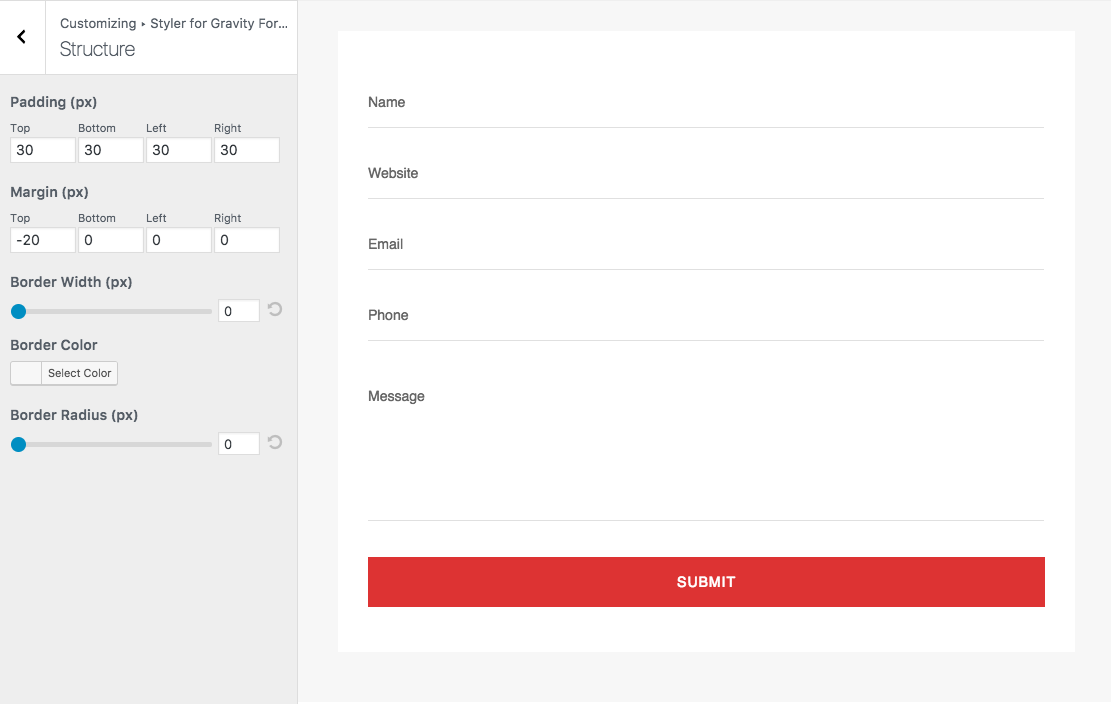Click the Border Width (px) label
Screen dimensions: 1111x704
[71, 282]
